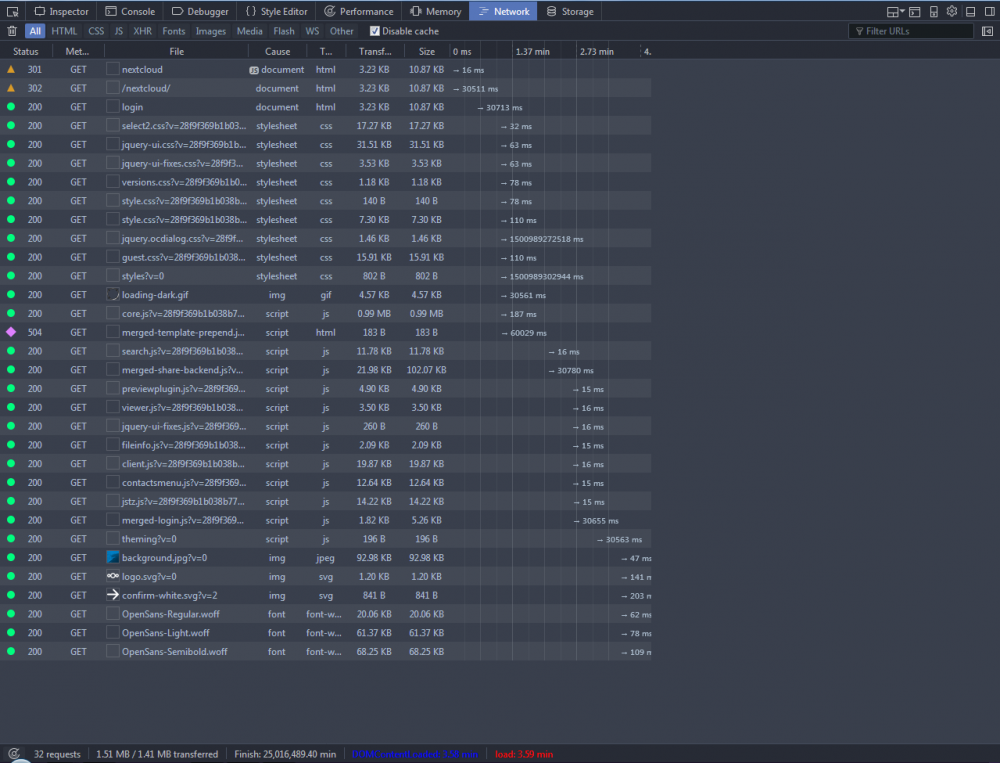Toggle Responsive Design Mode icon
This screenshot has width=1000, height=763.
click(x=934, y=11)
